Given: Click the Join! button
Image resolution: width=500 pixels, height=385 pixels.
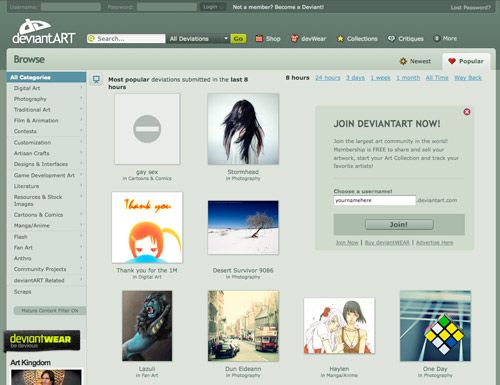Looking at the screenshot, I should pyautogui.click(x=399, y=224).
